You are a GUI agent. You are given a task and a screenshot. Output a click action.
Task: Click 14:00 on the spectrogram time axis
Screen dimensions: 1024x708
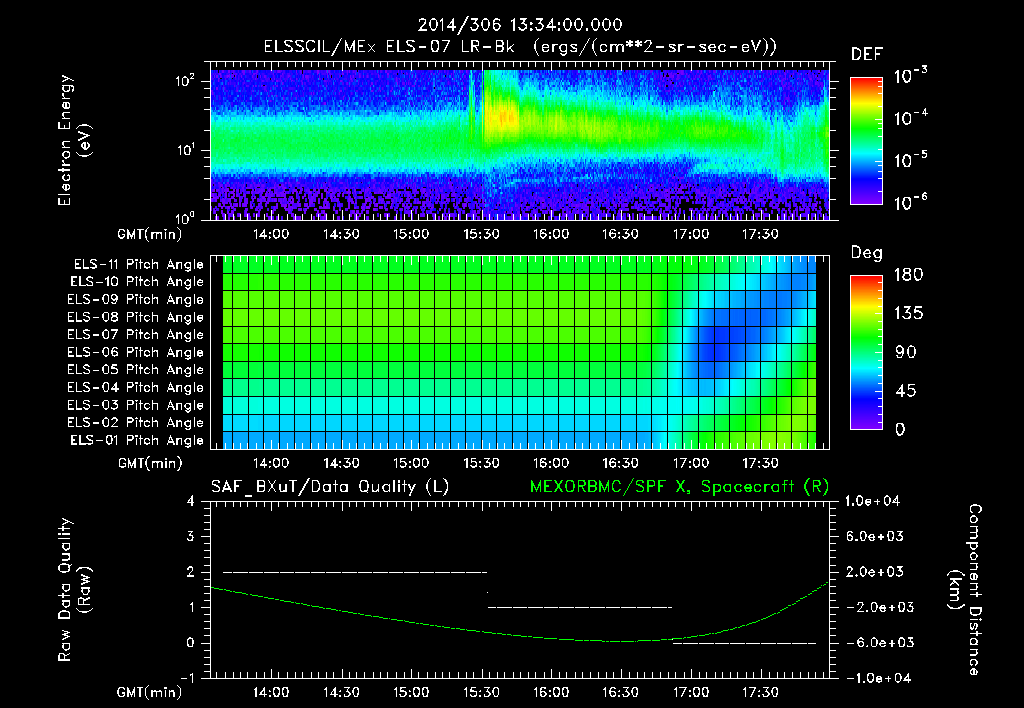tap(271, 234)
